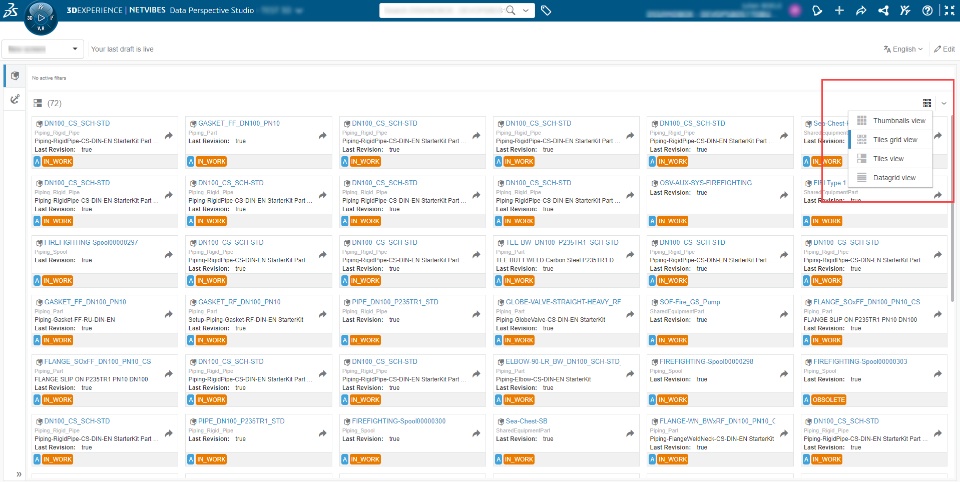Open the tools icon next to help
Viewport: 960px width, 482px height.
tap(905, 10)
